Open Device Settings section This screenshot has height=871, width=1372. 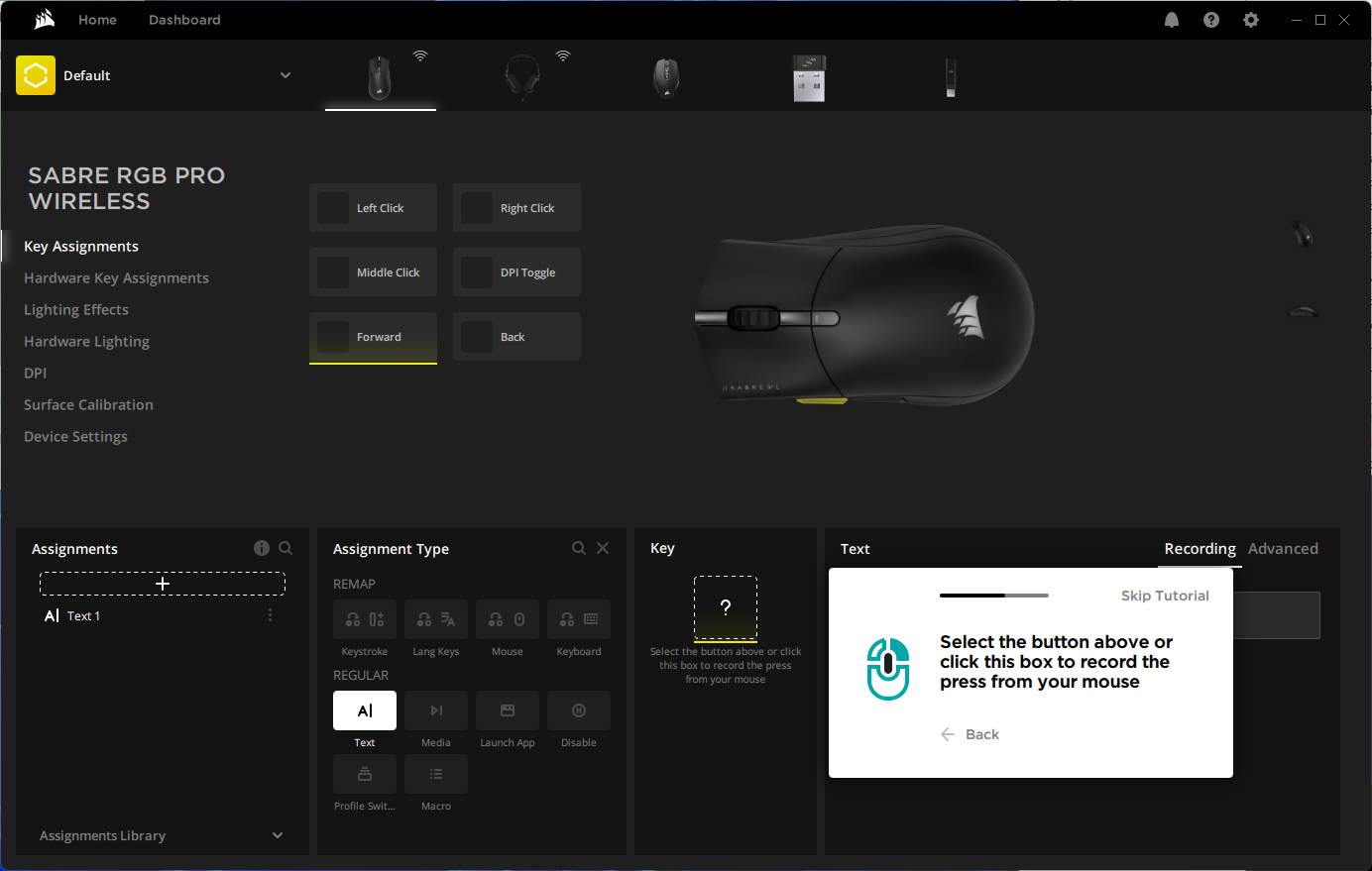click(x=75, y=437)
